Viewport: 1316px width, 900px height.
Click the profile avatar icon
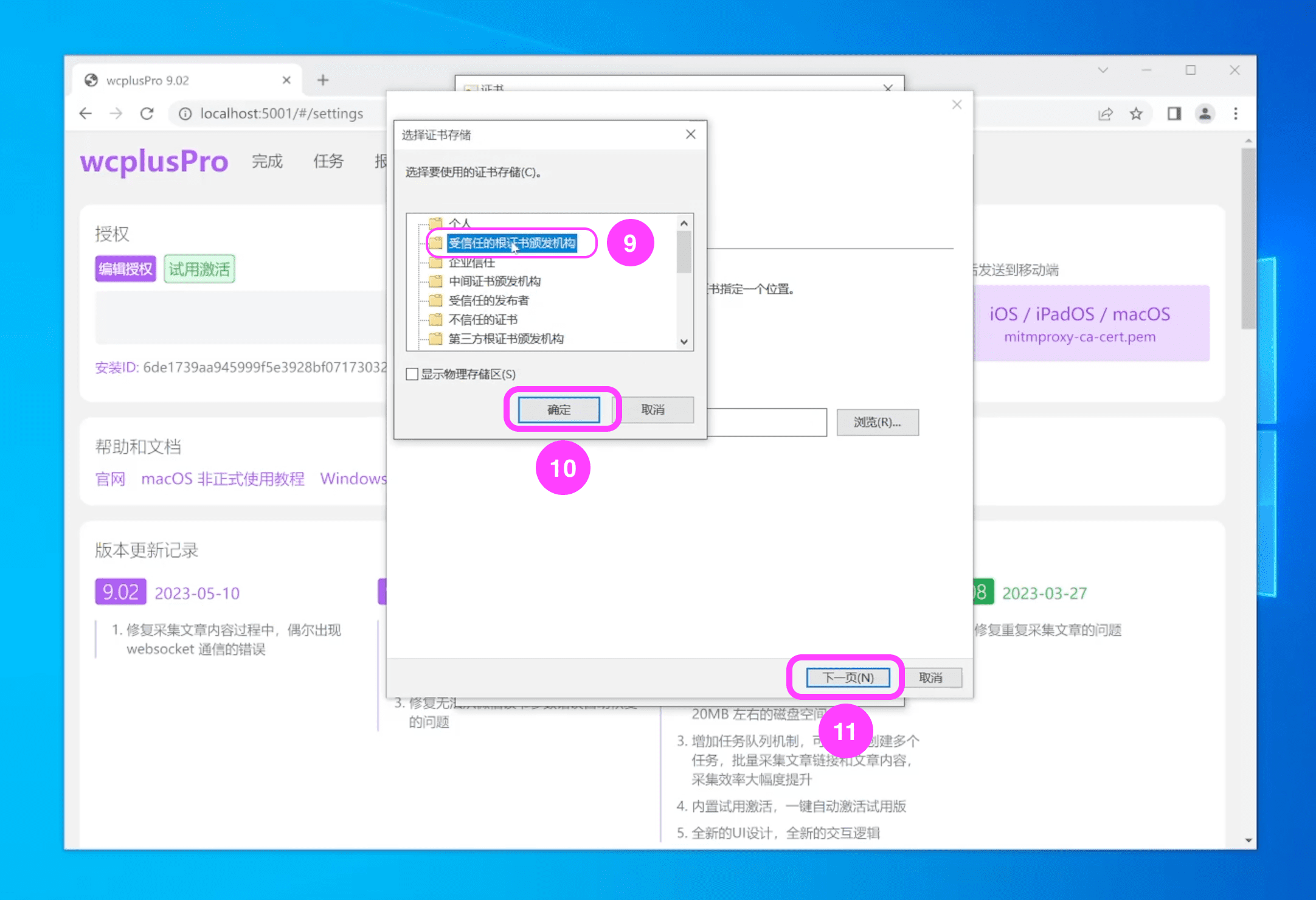point(1205,114)
